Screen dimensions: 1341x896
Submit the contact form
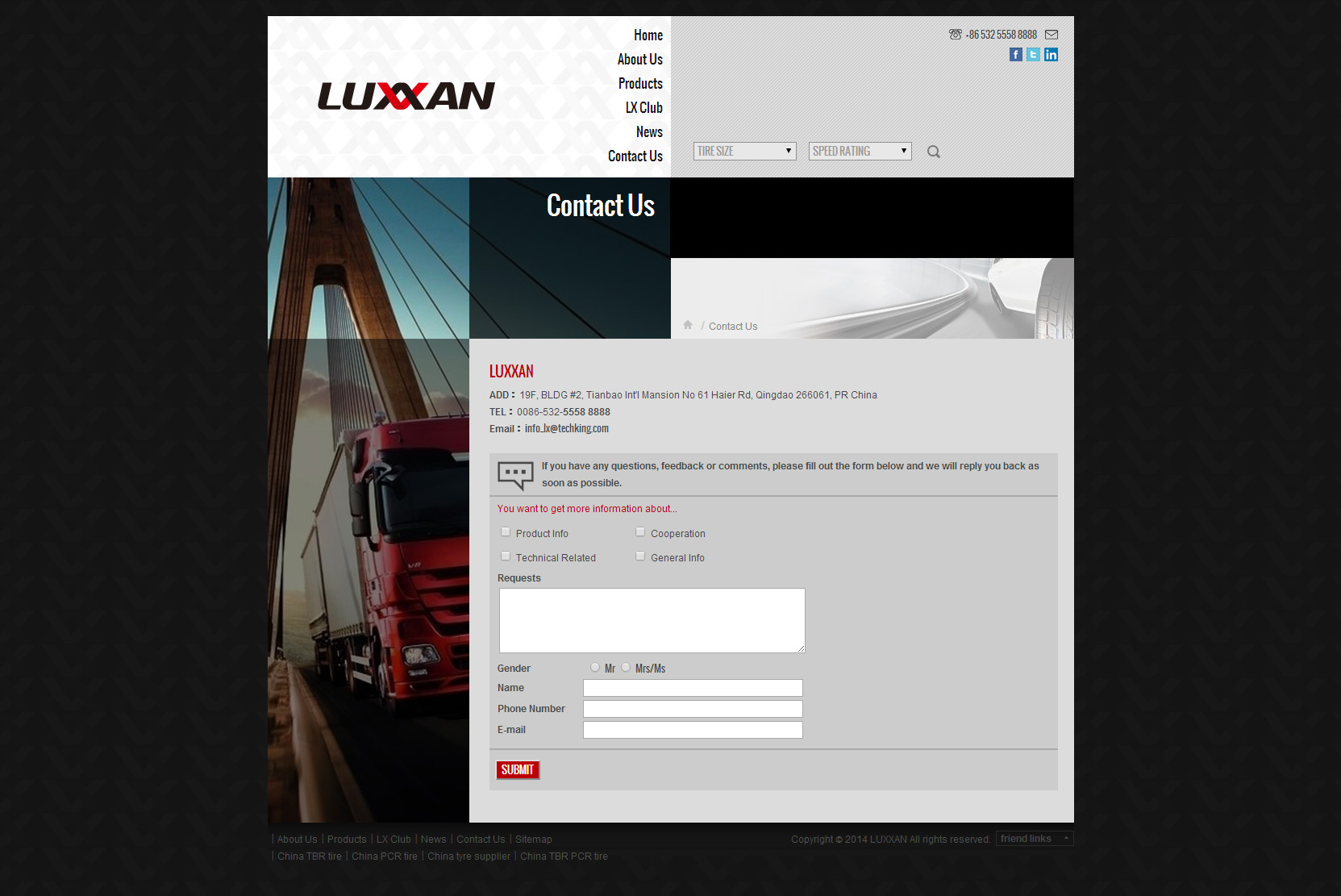pos(518,770)
